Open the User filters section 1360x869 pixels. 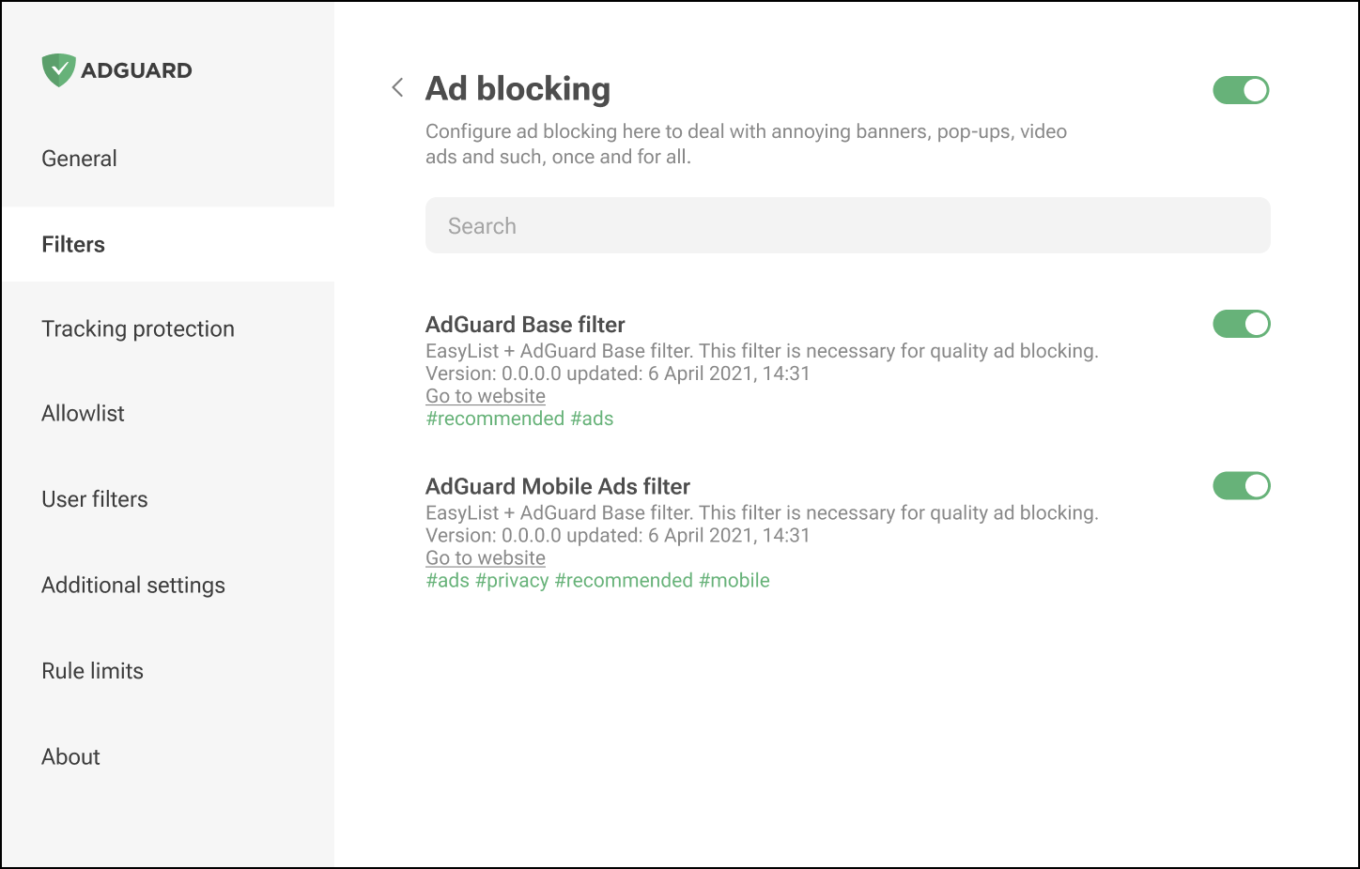[x=94, y=499]
